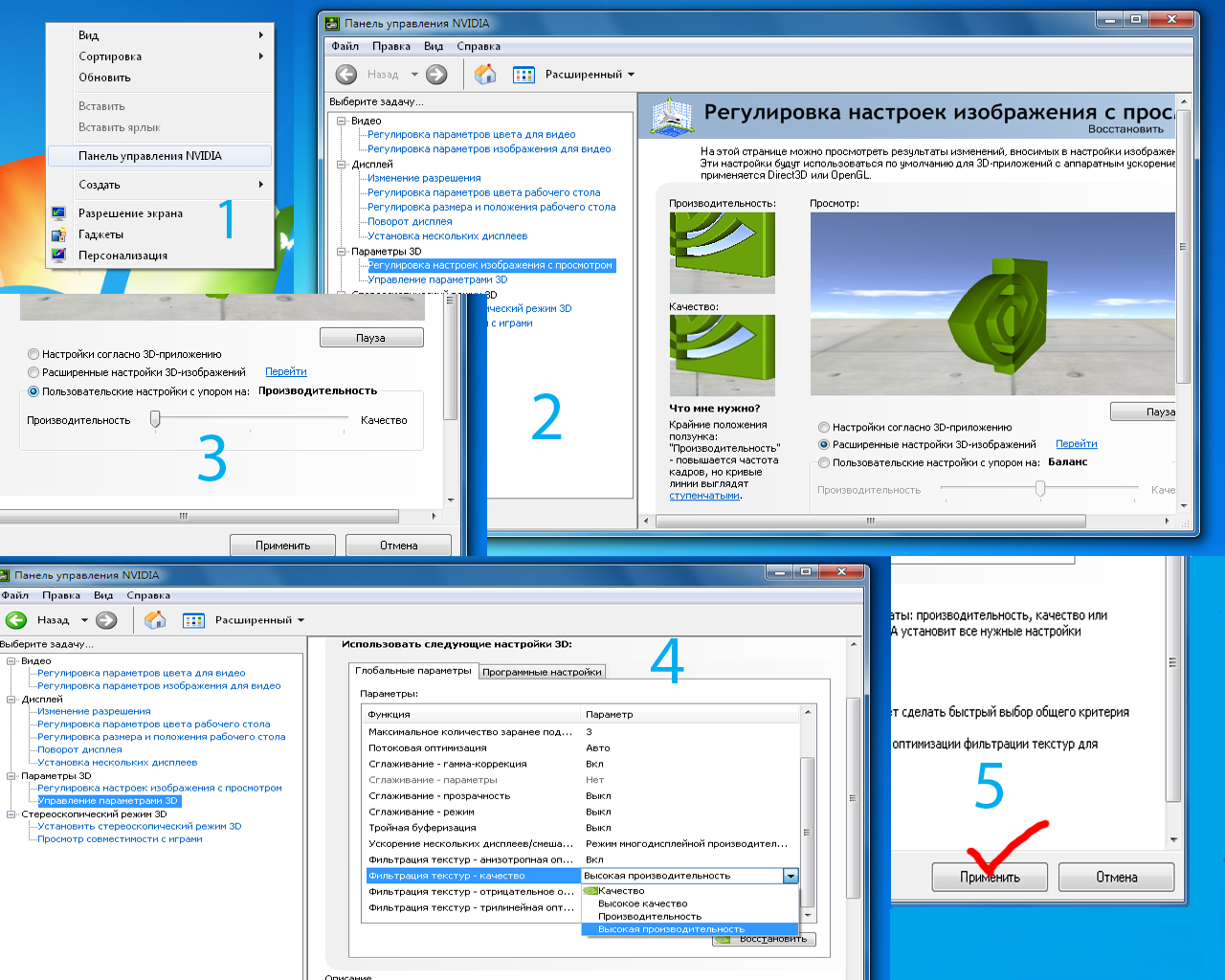
Task: Click the Применить button in panel 3
Action: tap(282, 546)
